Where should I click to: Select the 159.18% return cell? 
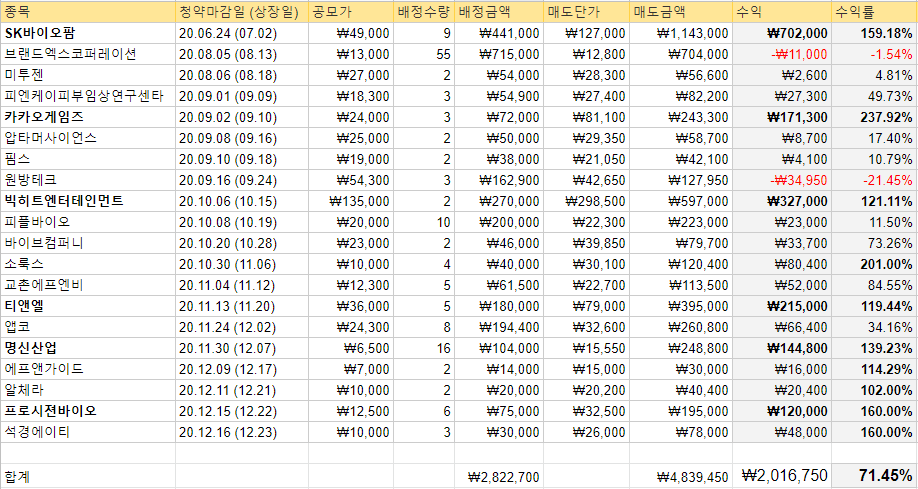pos(874,33)
